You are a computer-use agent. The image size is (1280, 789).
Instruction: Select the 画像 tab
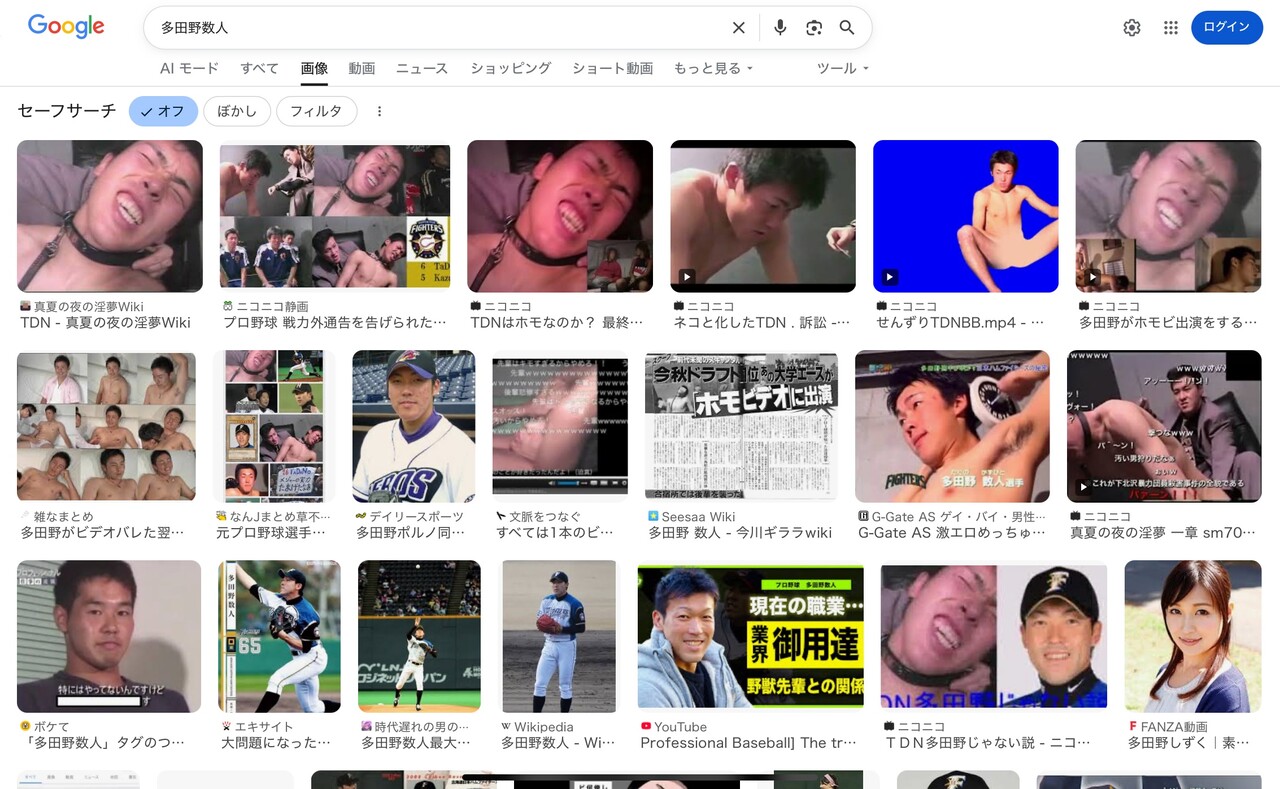[314, 68]
